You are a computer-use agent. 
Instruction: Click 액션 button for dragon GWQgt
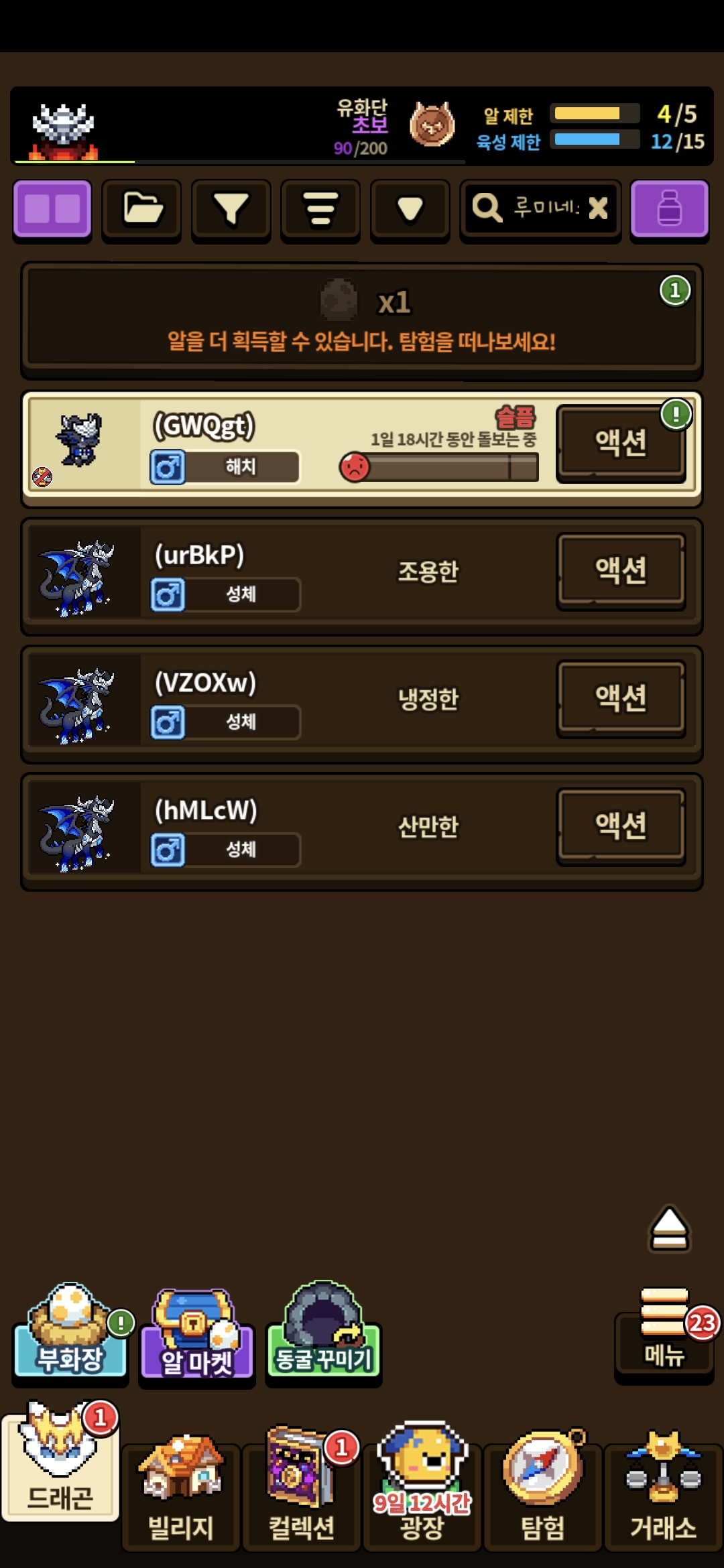click(x=621, y=443)
